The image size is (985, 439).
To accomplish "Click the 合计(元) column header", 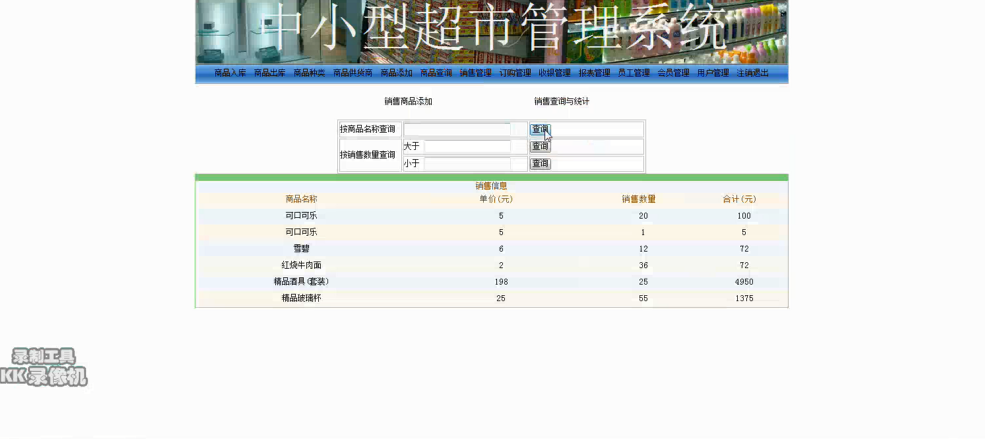I will (x=739, y=199).
